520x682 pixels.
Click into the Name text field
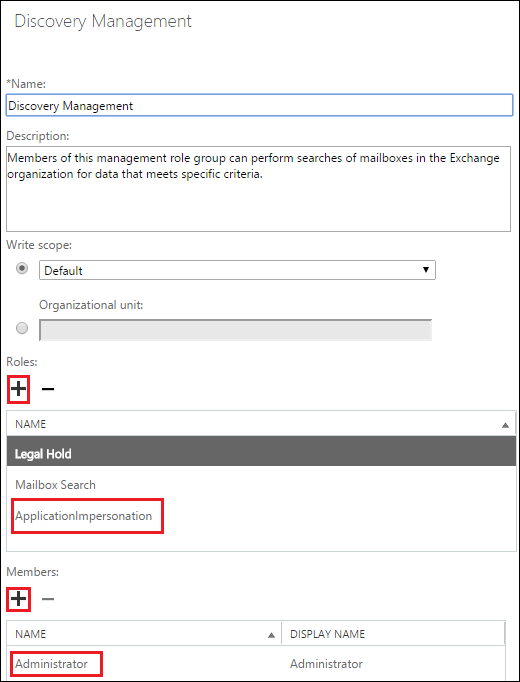[x=259, y=105]
